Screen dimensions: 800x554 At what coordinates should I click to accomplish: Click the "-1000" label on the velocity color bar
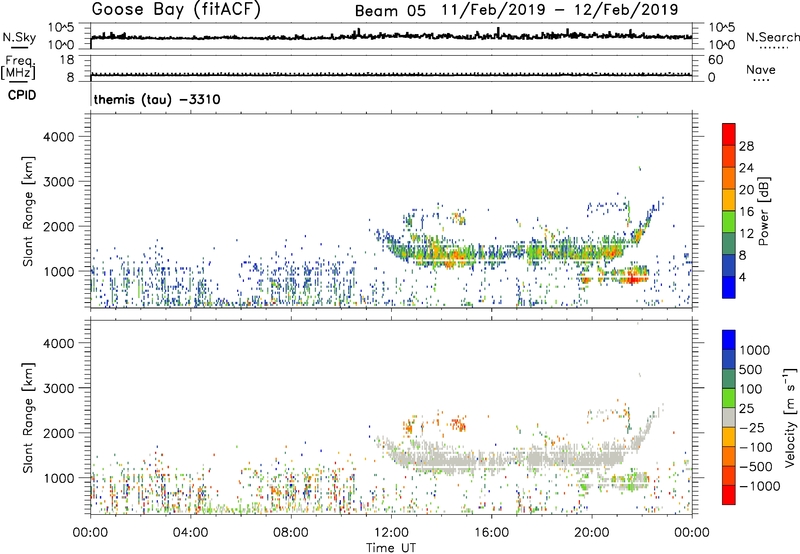pyautogui.click(x=759, y=486)
